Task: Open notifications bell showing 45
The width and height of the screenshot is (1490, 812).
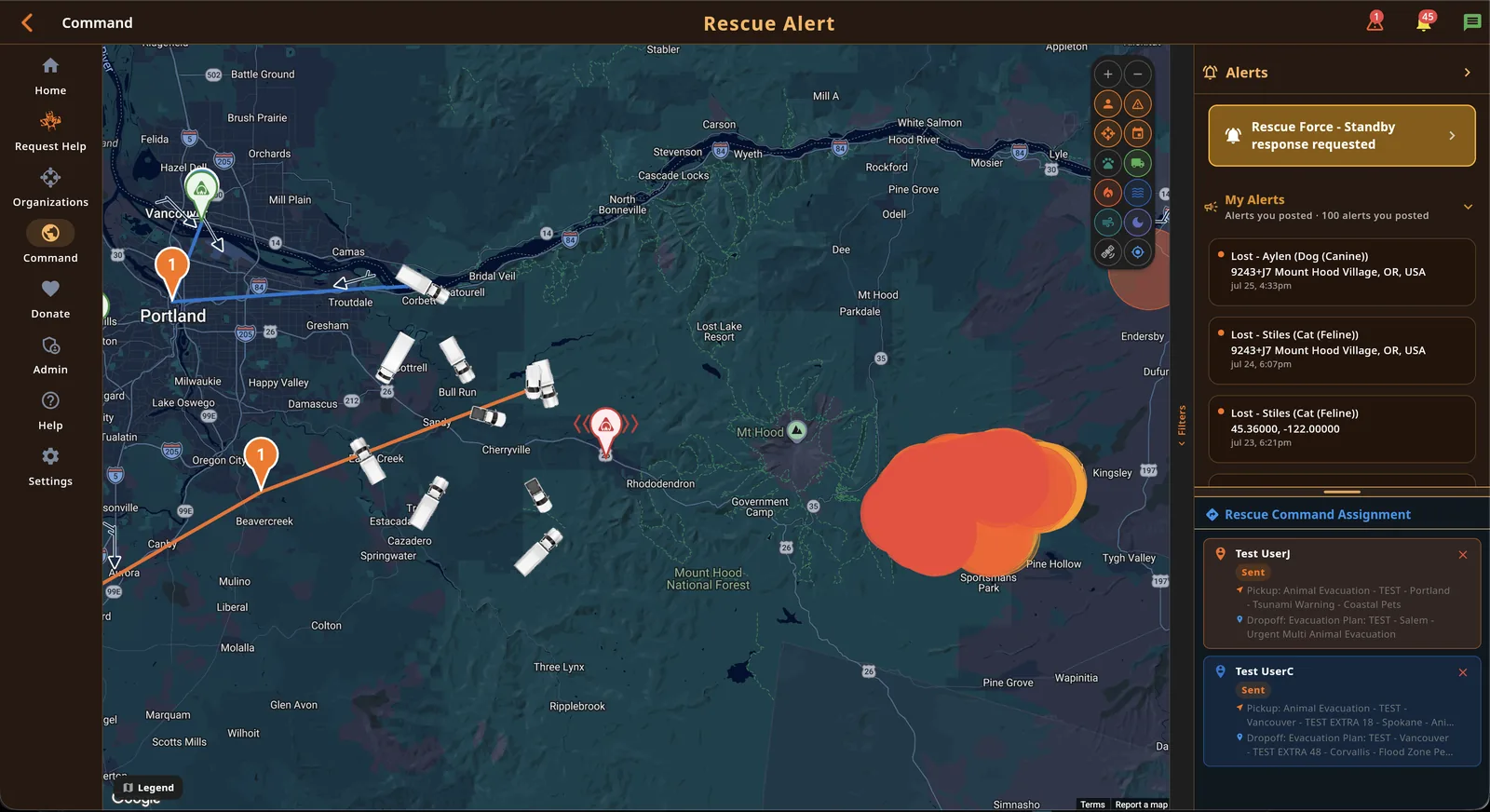Action: click(1424, 21)
